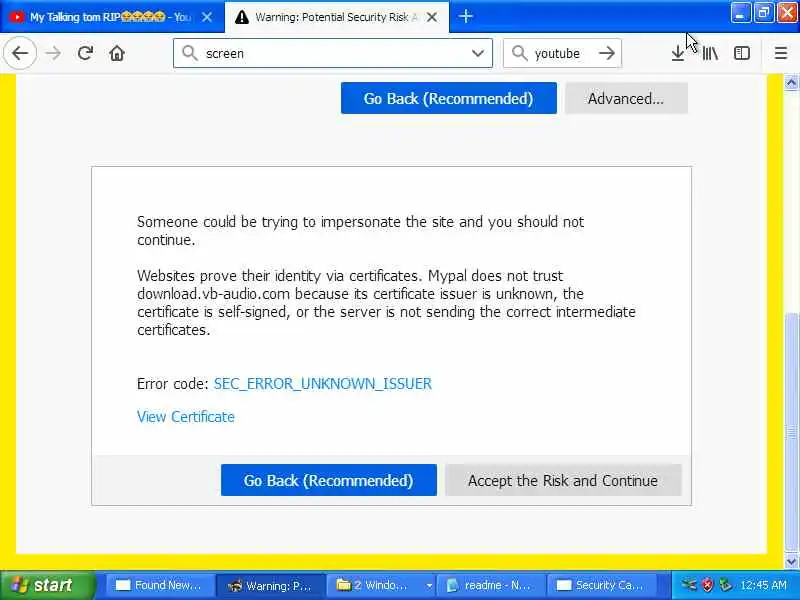The height and width of the screenshot is (600, 800).
Task: Click Accept the Risk and Continue
Action: (x=563, y=480)
